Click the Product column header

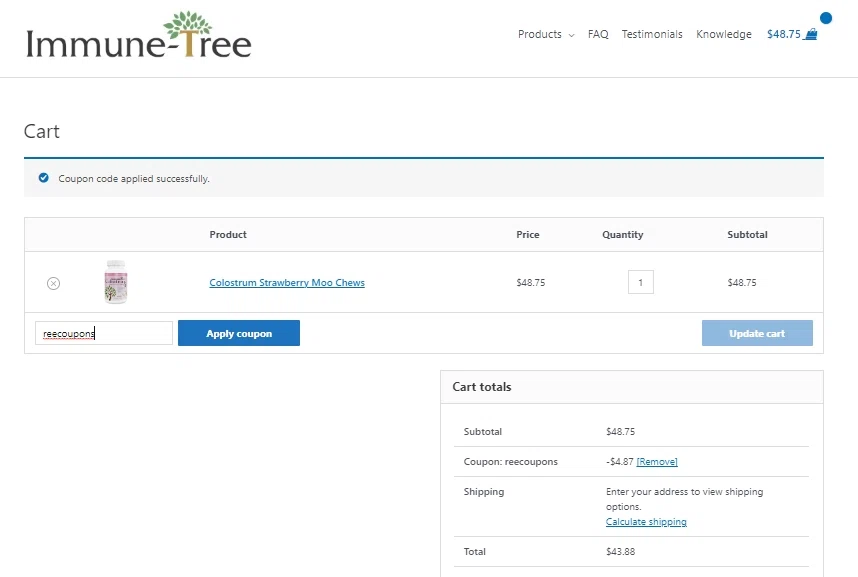pyautogui.click(x=228, y=234)
